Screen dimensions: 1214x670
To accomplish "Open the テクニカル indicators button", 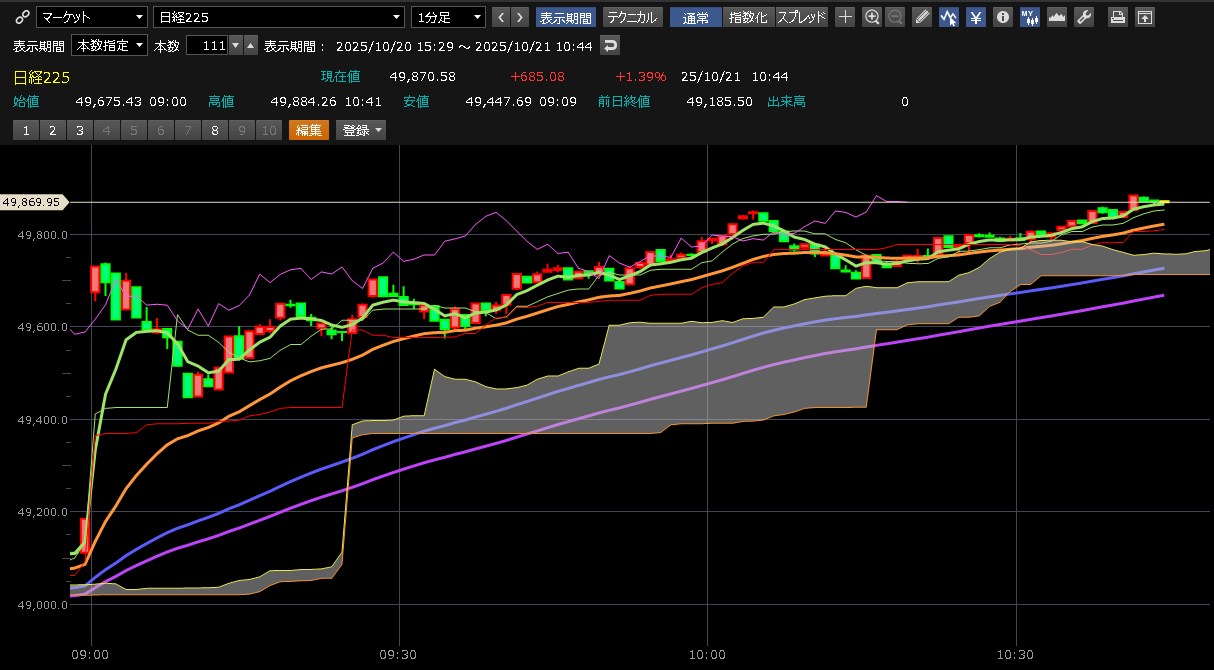I will point(632,17).
